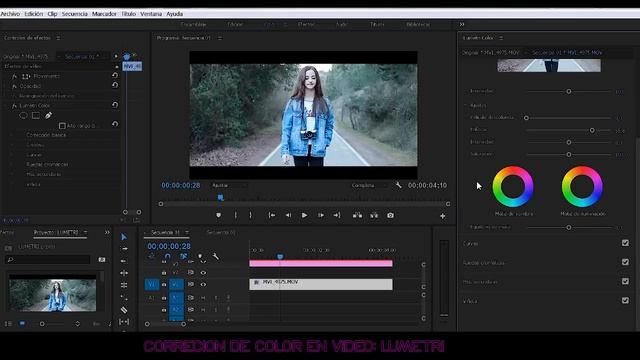Export a frame with the camera icon
This screenshot has height=360, width=640.
tap(391, 215)
